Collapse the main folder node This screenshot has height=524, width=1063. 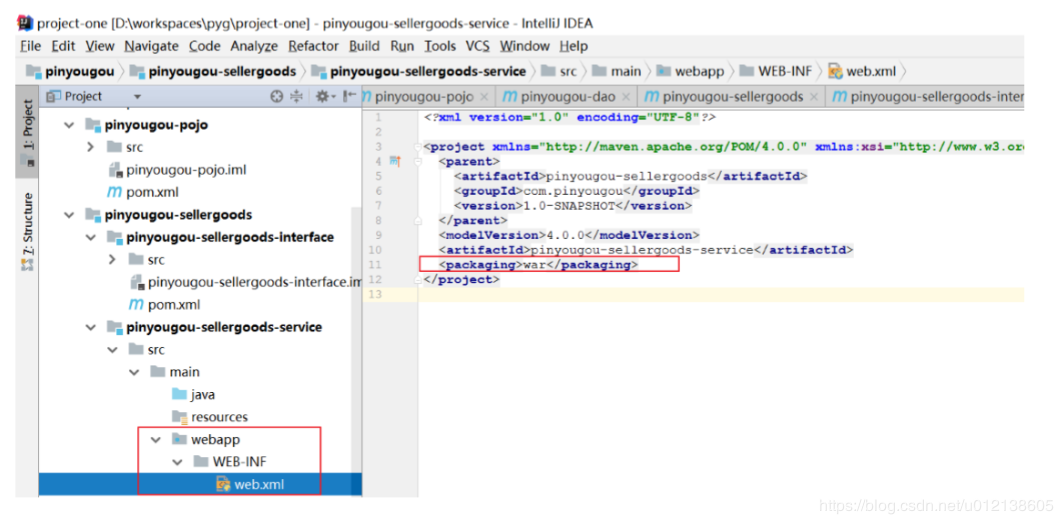click(134, 372)
